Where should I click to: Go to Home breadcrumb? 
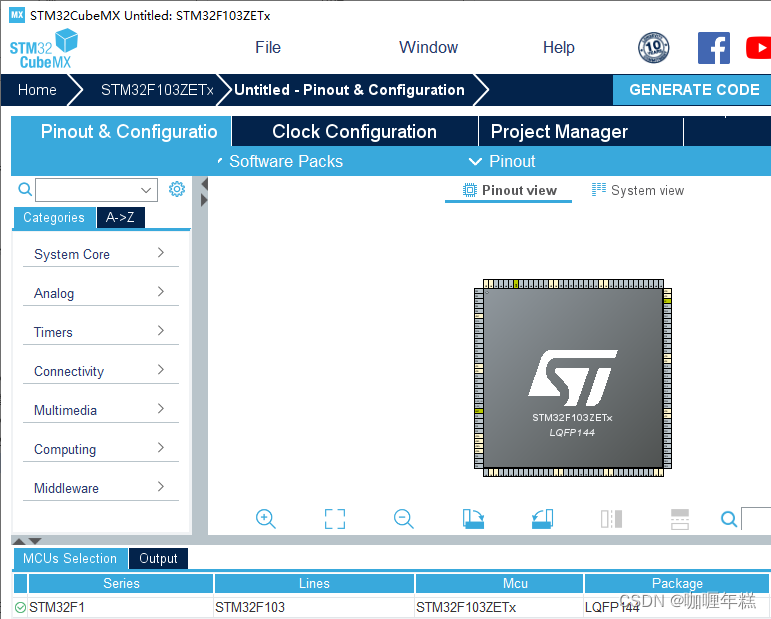pyautogui.click(x=37, y=90)
